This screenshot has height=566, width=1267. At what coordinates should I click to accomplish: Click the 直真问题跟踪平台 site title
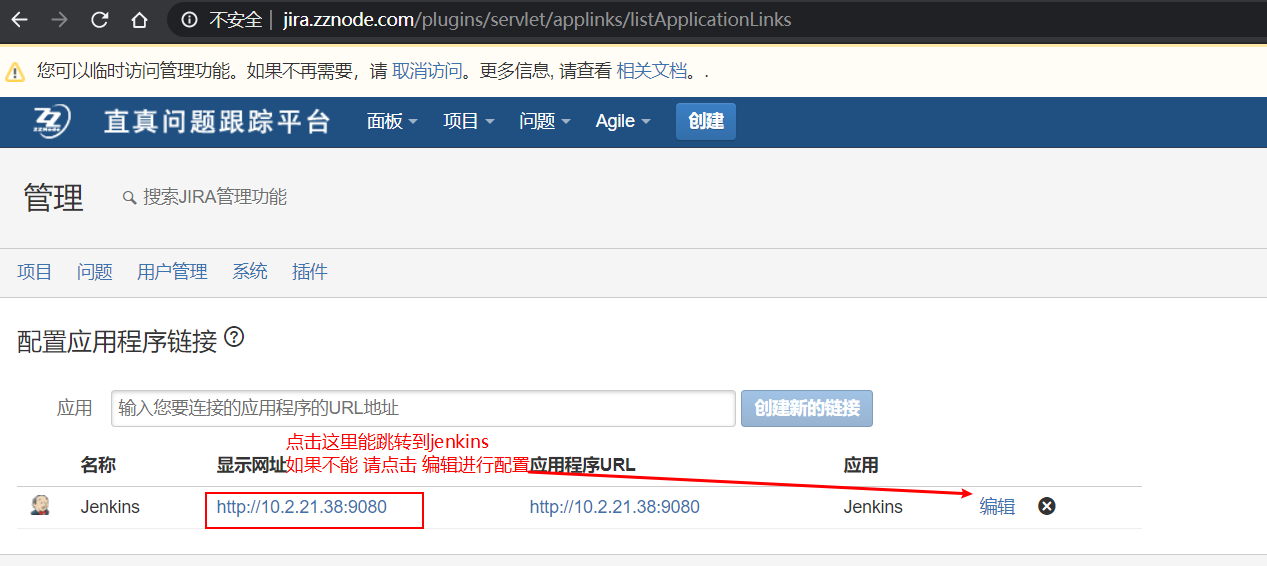(217, 122)
